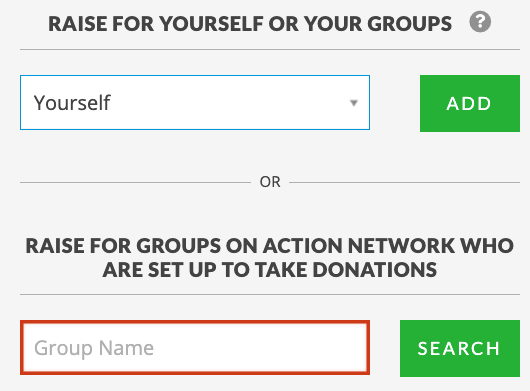Open the Yourself selection box
The image size is (530, 391).
coord(195,102)
